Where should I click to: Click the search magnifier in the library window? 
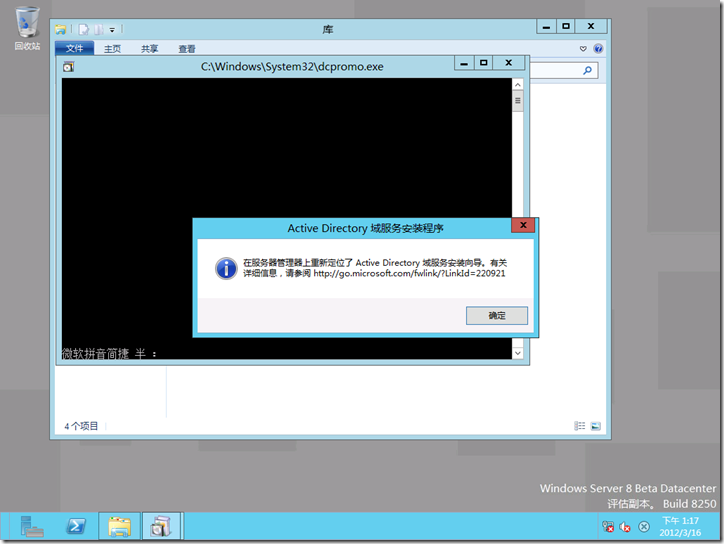pyautogui.click(x=587, y=70)
